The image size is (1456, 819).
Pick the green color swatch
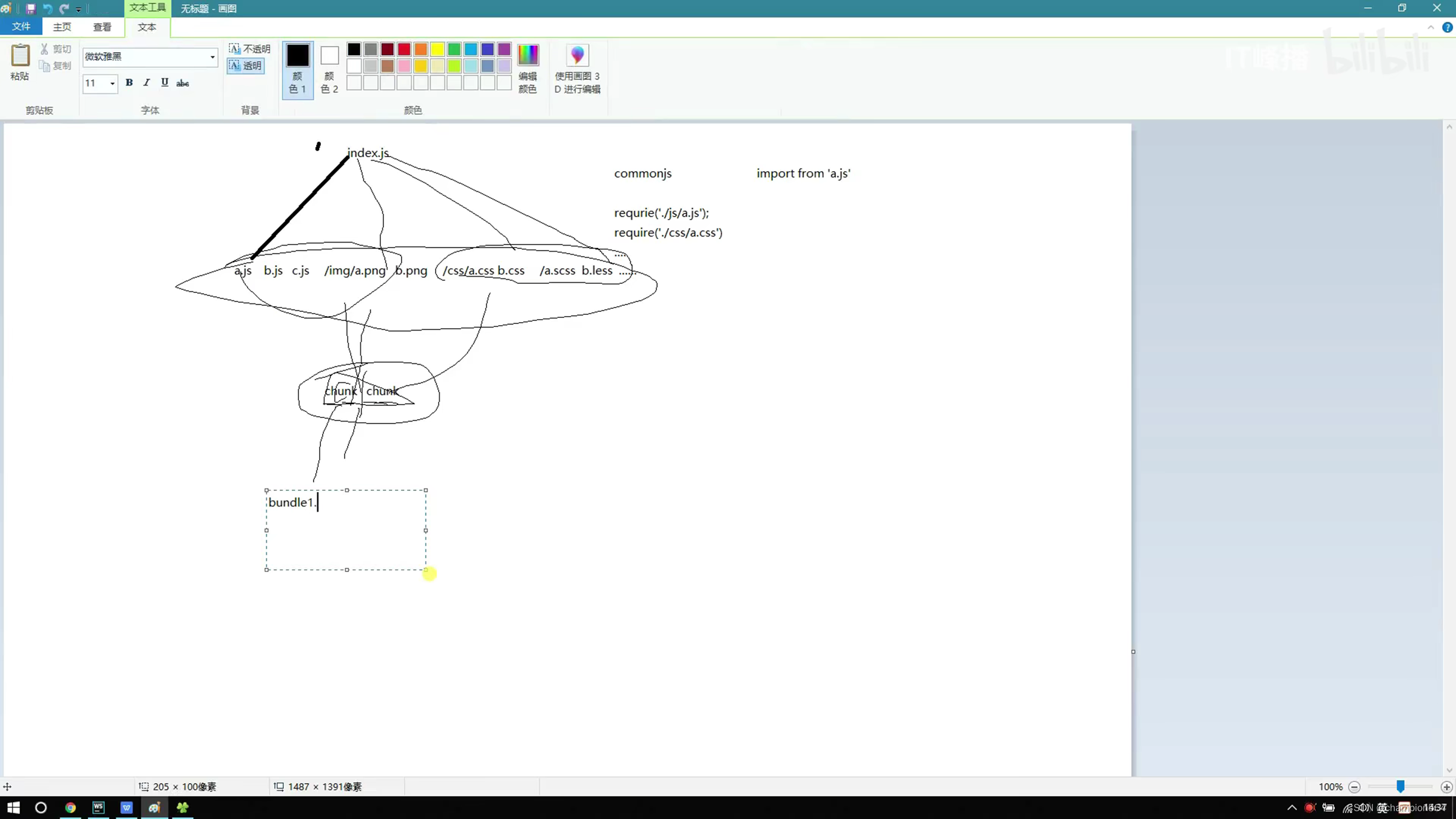tap(454, 49)
